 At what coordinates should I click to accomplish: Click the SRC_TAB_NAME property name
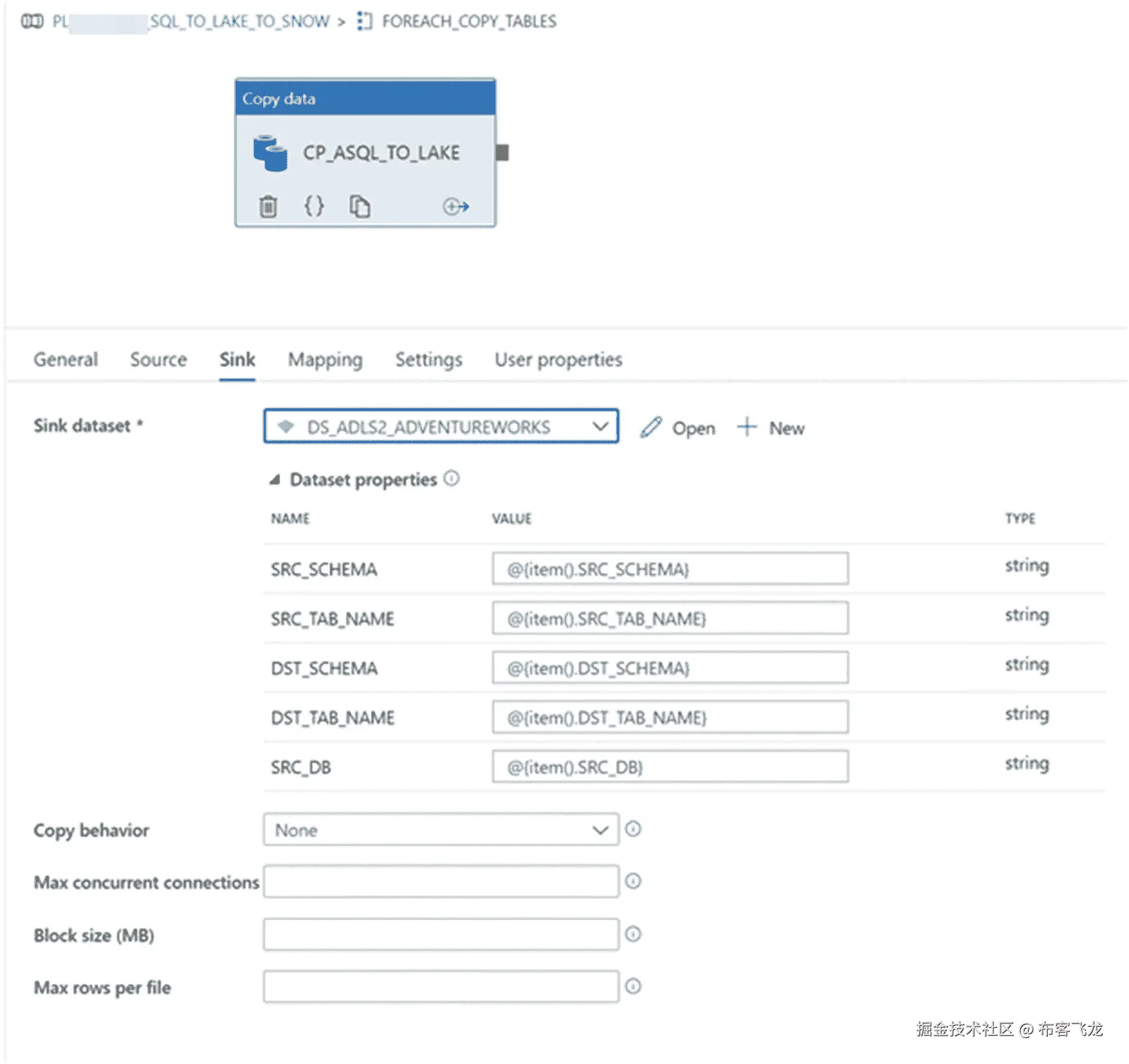click(x=332, y=619)
